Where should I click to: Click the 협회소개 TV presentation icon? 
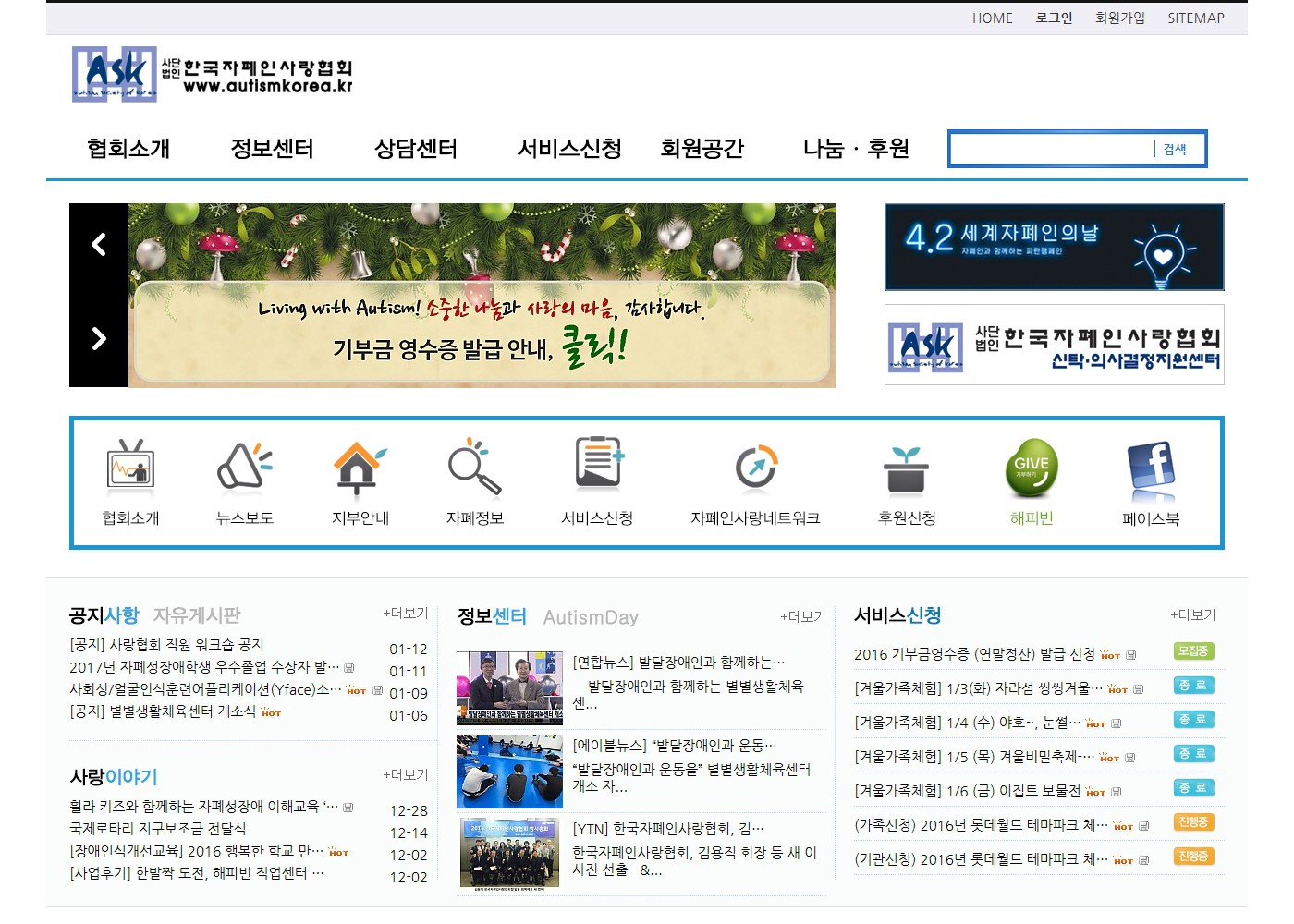(x=130, y=465)
